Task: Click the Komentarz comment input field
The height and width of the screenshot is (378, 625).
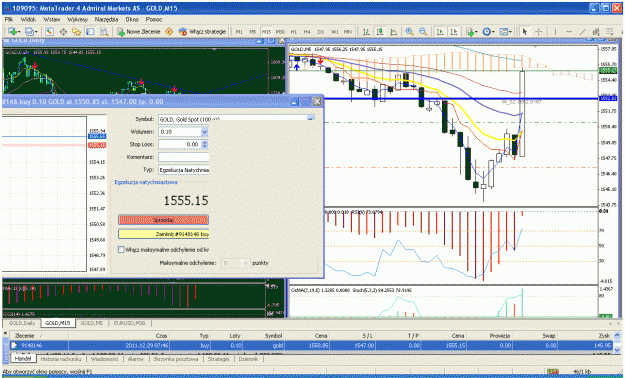Action: point(184,157)
